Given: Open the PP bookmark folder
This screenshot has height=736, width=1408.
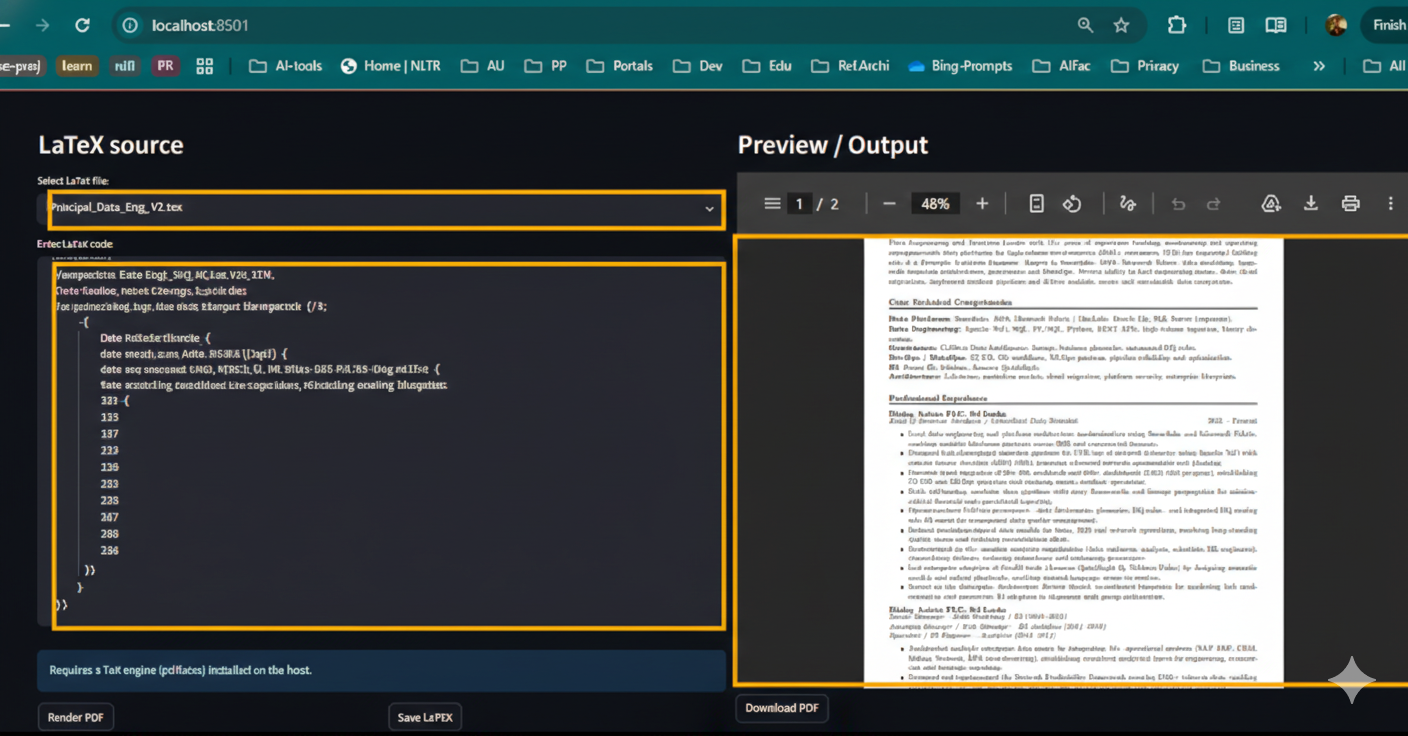Looking at the screenshot, I should pyautogui.click(x=546, y=66).
